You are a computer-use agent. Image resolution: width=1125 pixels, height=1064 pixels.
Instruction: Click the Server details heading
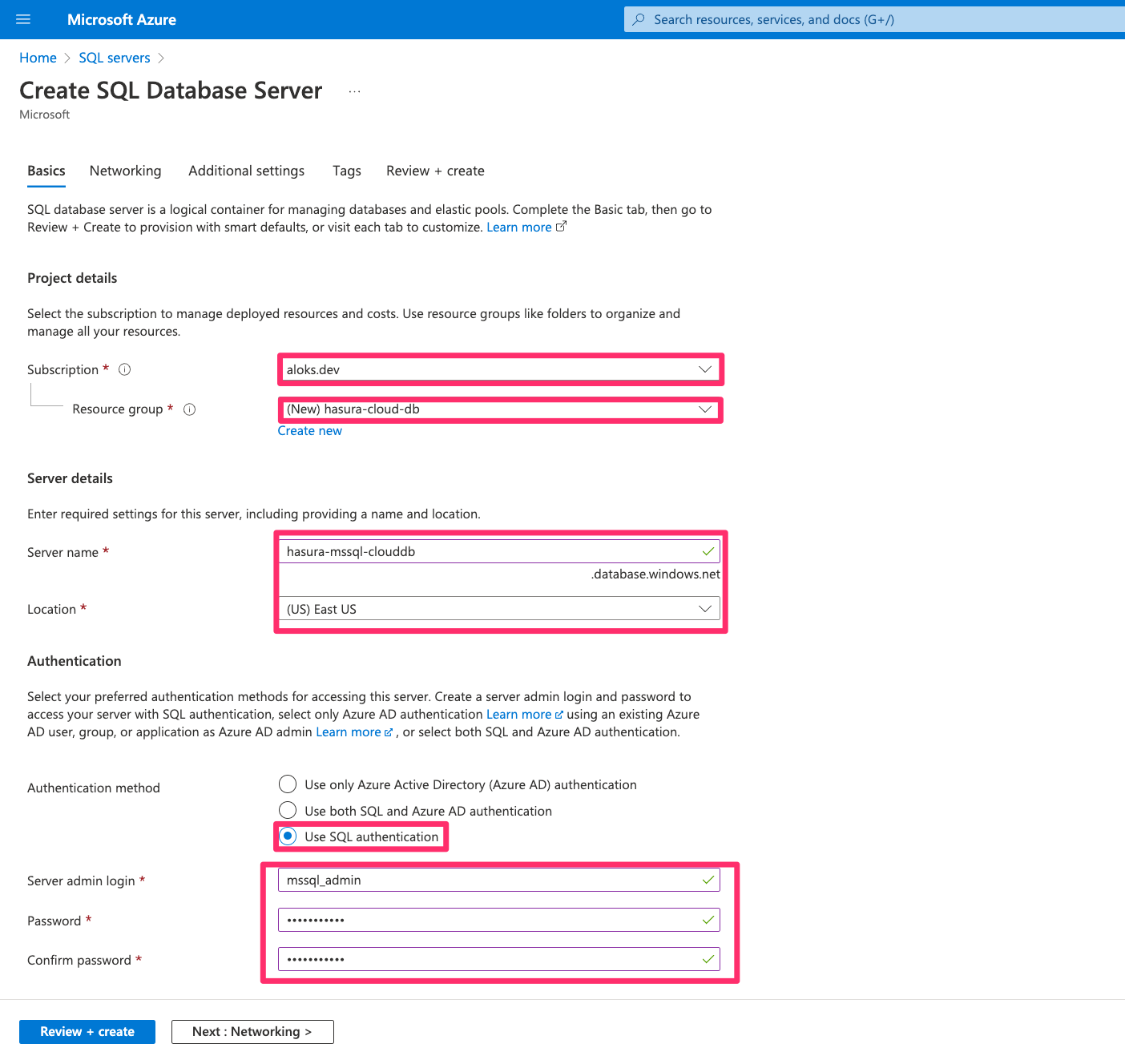click(x=70, y=478)
